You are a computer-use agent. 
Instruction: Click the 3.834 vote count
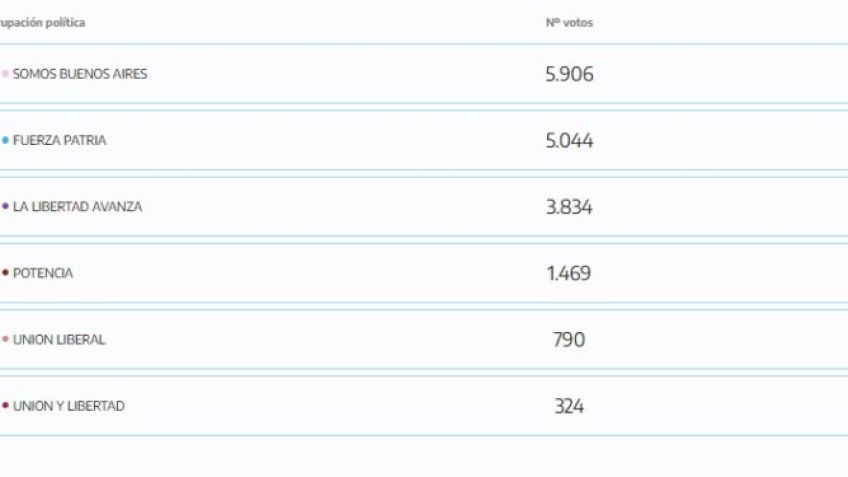[569, 207]
